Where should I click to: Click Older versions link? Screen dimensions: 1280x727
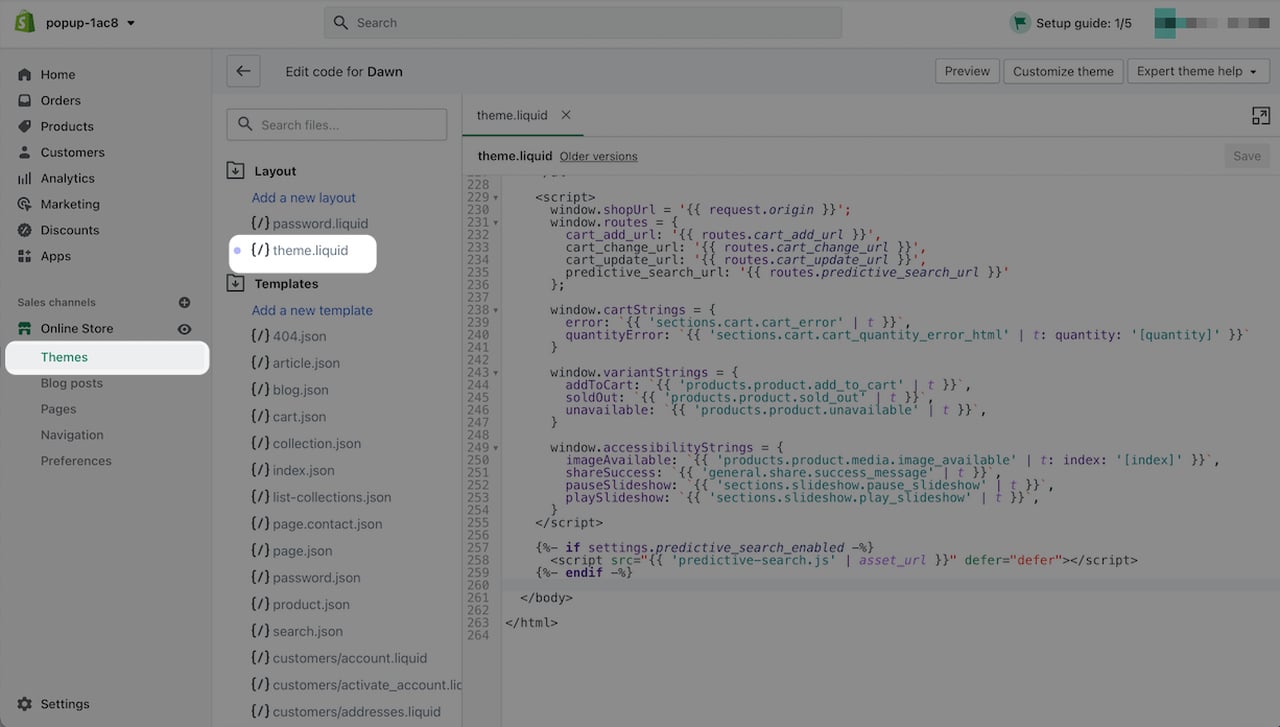tap(598, 157)
